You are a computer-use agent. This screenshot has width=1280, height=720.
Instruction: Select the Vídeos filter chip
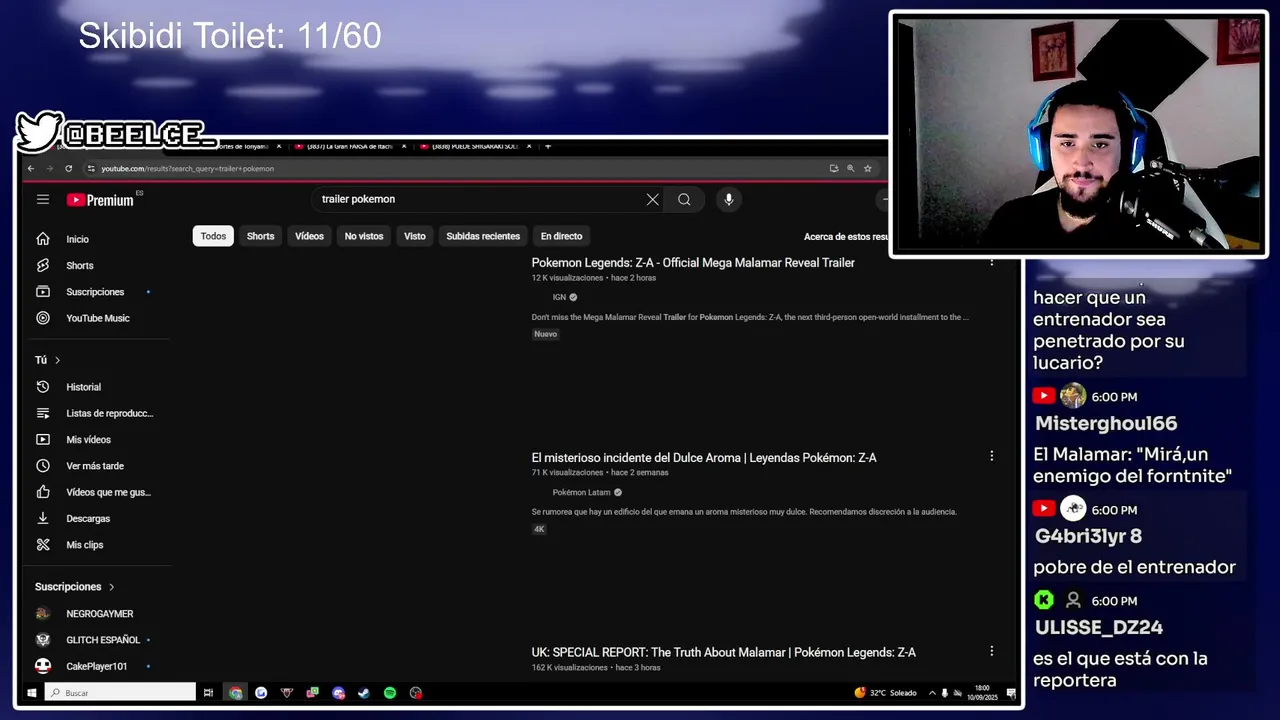[309, 236]
